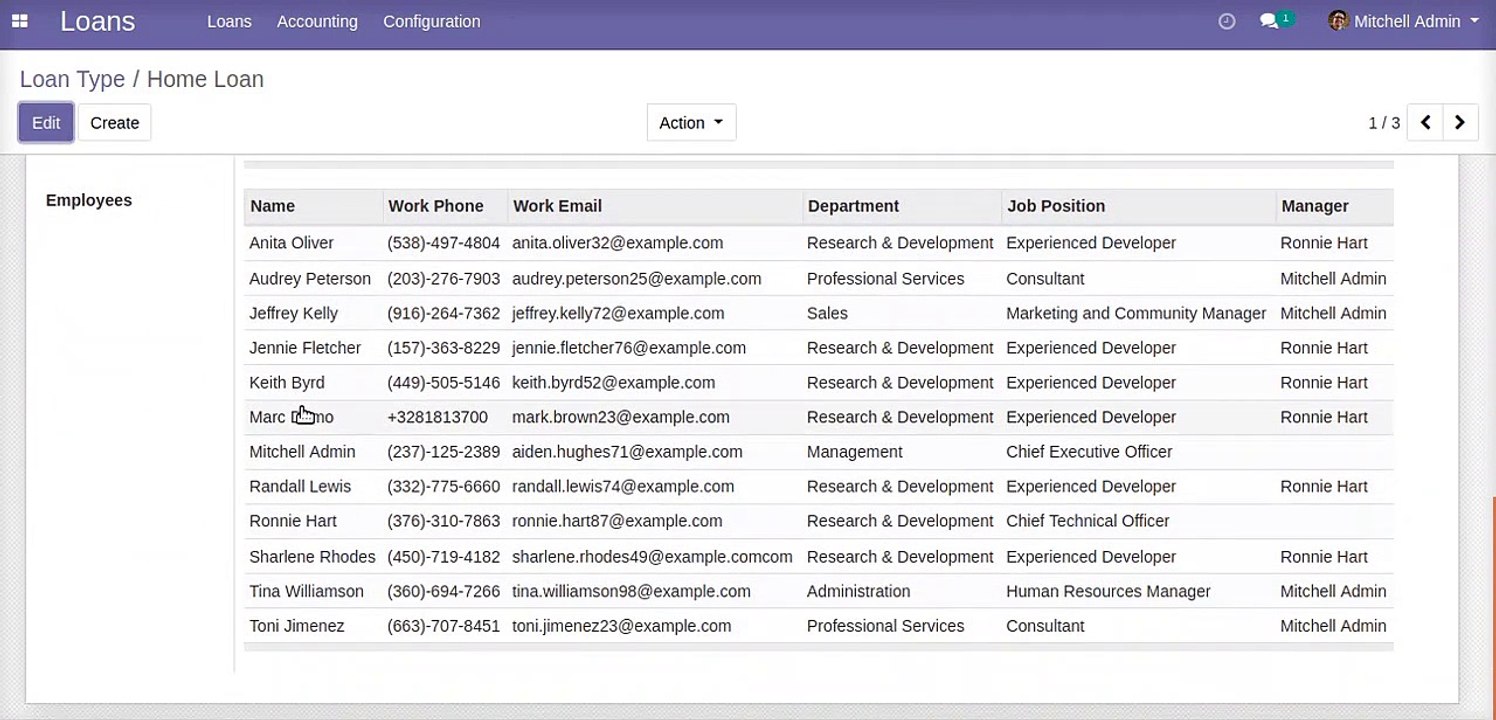Select Ronnie Hart name in Name column

[293, 521]
